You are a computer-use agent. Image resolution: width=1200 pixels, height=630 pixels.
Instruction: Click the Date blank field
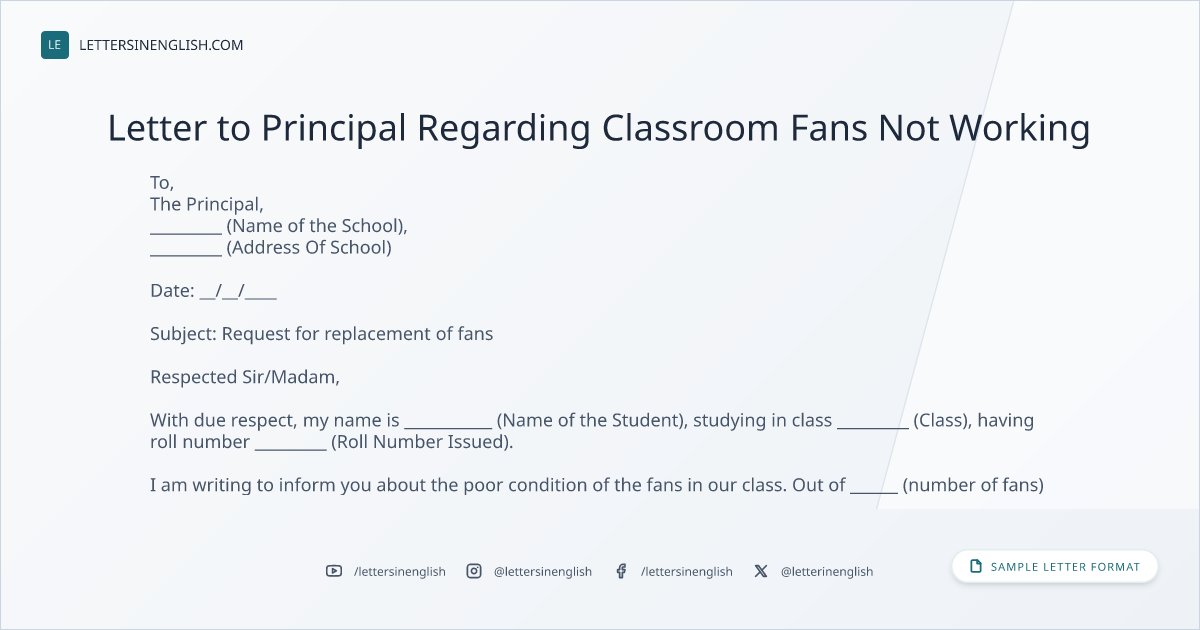click(x=238, y=291)
